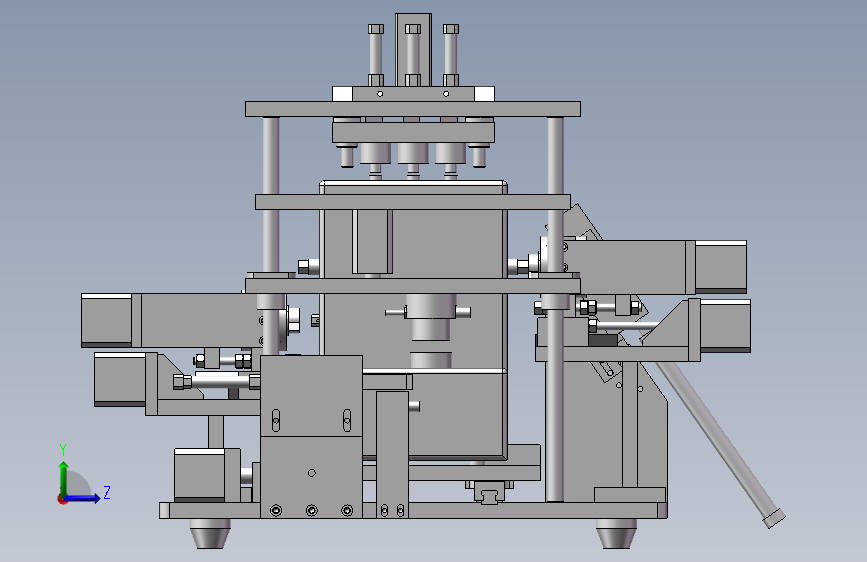867x562 pixels.
Task: Select the left conical foot under the base
Action: 210,534
